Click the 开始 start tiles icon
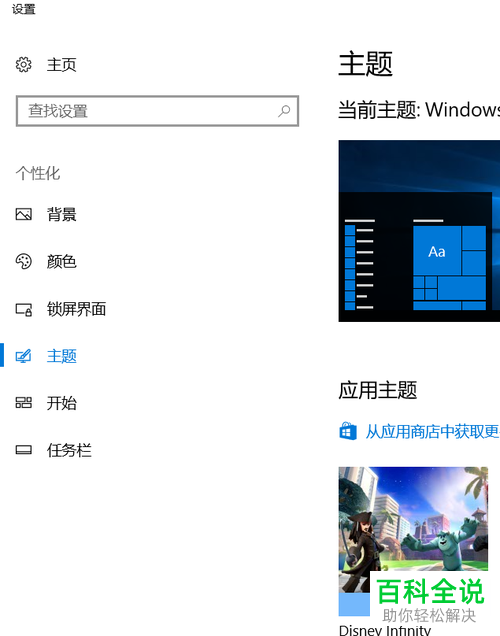This screenshot has height=636, width=500. 24,403
